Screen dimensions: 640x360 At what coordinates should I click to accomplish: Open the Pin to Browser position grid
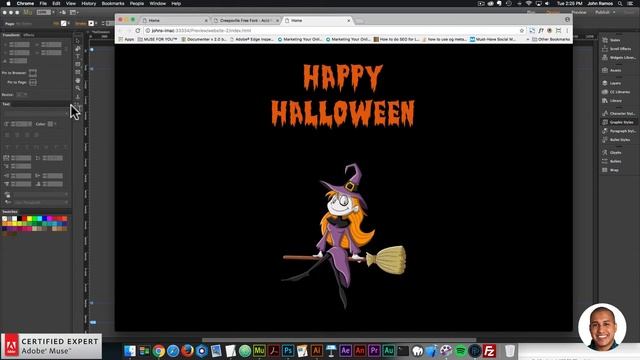(33, 73)
